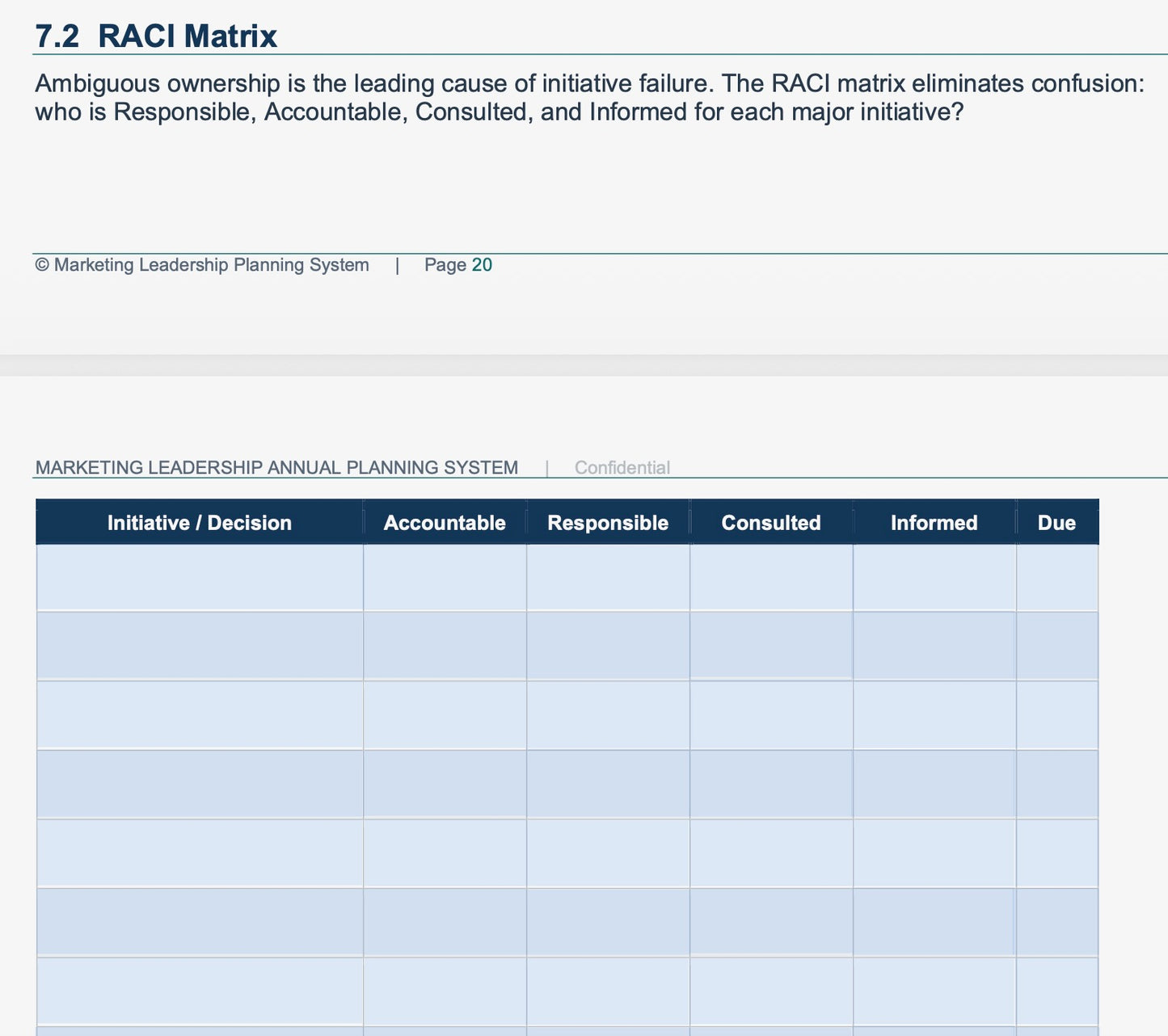Click the "© Marketing Leadership Planning System" footer text
The width and height of the screenshot is (1168, 1036).
coord(202,265)
